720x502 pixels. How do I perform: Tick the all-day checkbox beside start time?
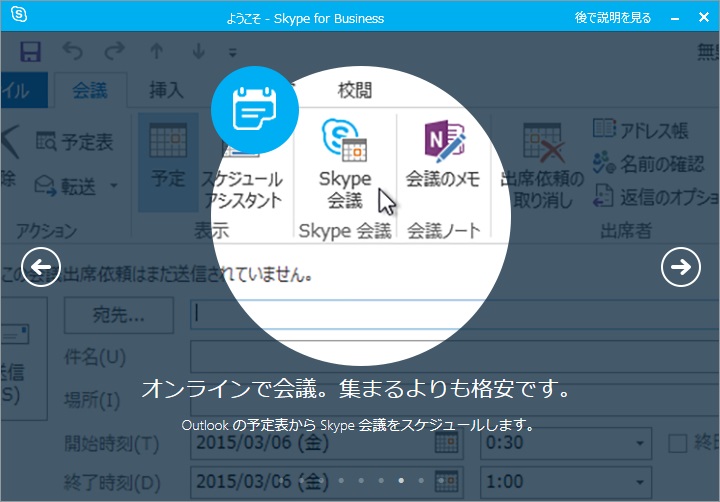677,444
